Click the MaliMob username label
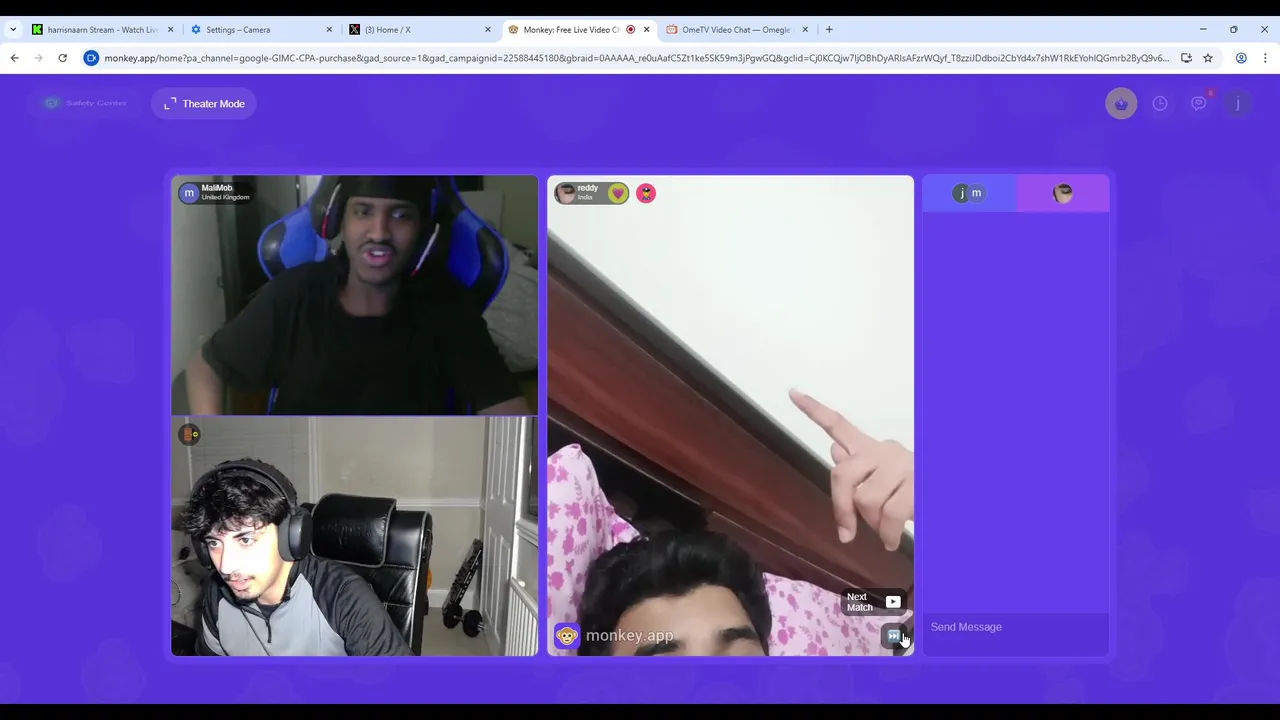Image resolution: width=1280 pixels, height=720 pixels. 217,188
